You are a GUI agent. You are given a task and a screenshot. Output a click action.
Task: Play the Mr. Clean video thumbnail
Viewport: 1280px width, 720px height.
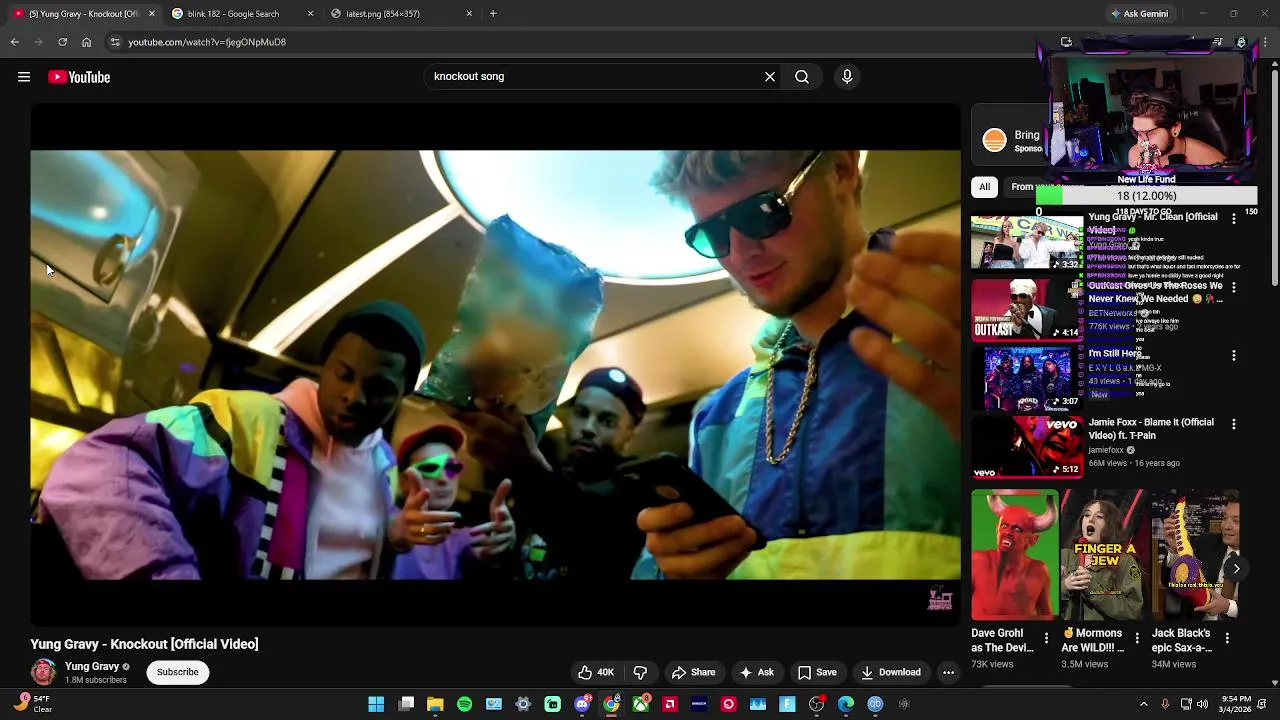1027,243
